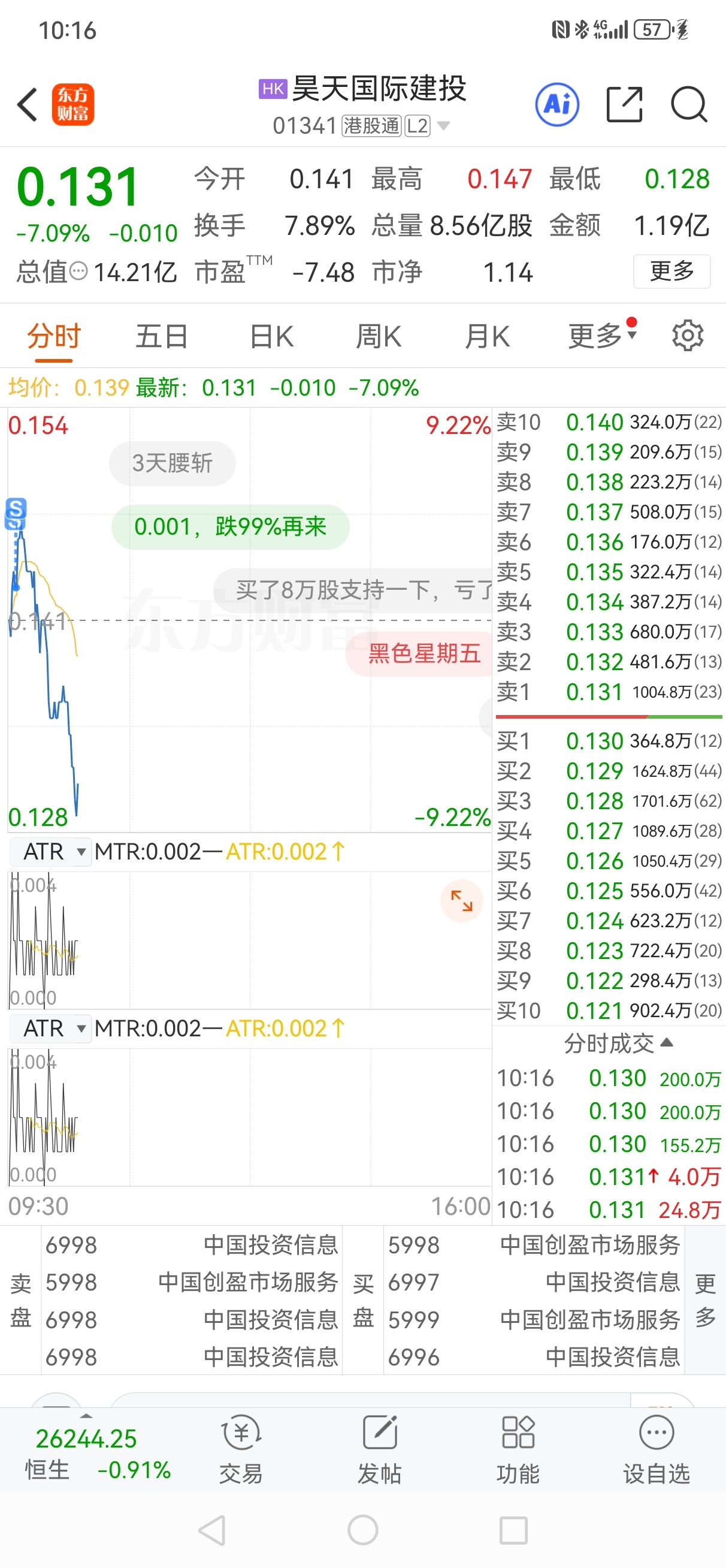Image resolution: width=726 pixels, height=1568 pixels.
Task: Tap the share/export icon
Action: (624, 105)
